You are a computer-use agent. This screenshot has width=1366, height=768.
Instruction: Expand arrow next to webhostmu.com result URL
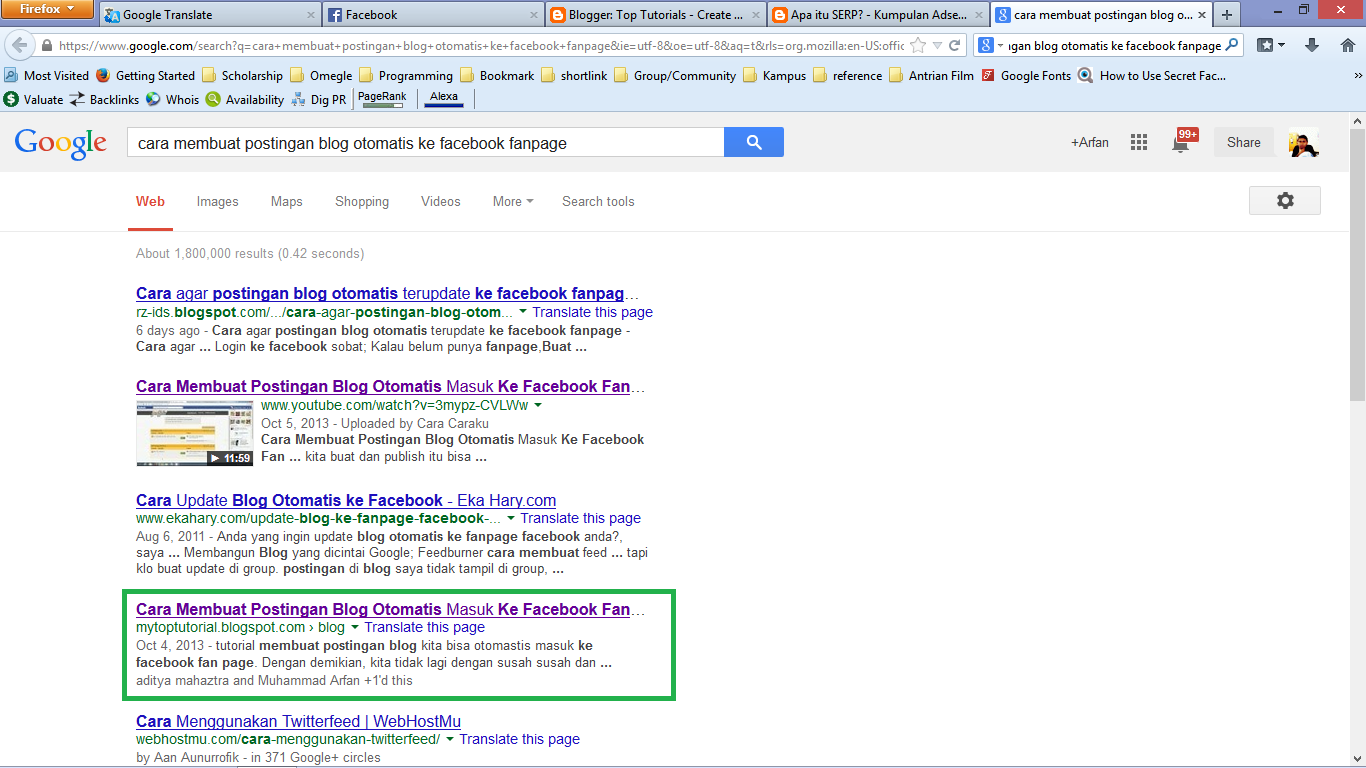click(450, 740)
